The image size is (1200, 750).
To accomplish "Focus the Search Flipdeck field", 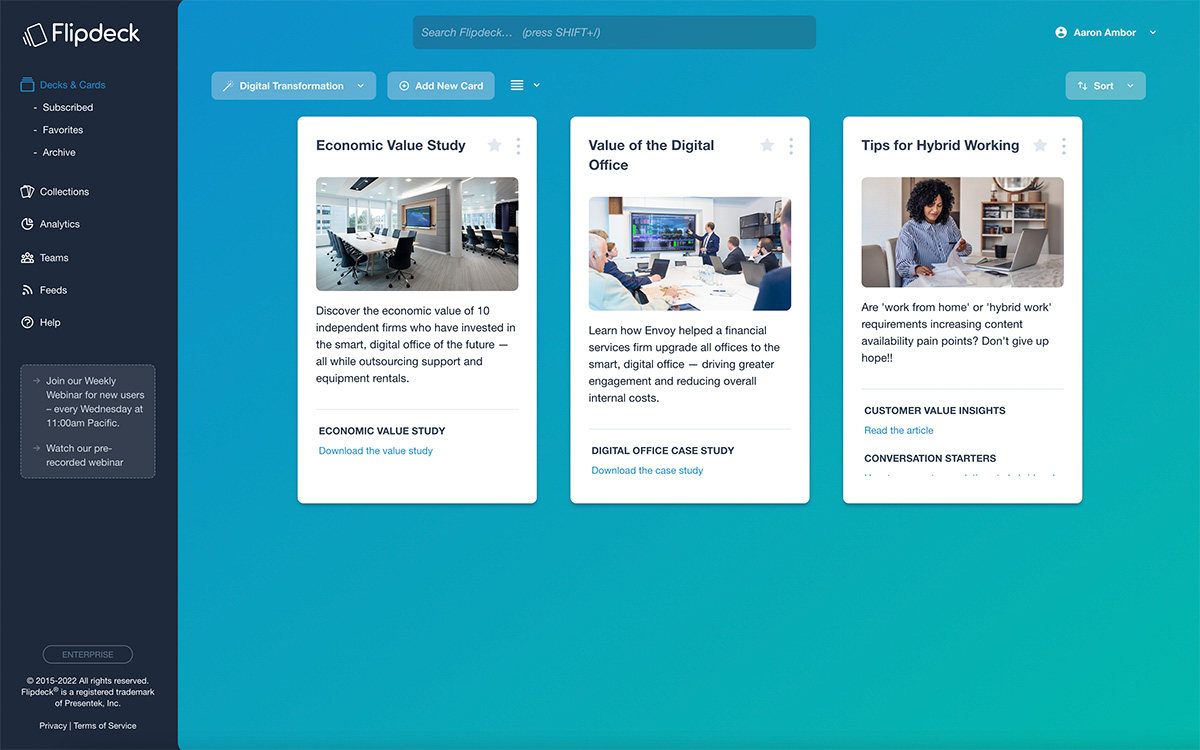I will click(x=614, y=32).
